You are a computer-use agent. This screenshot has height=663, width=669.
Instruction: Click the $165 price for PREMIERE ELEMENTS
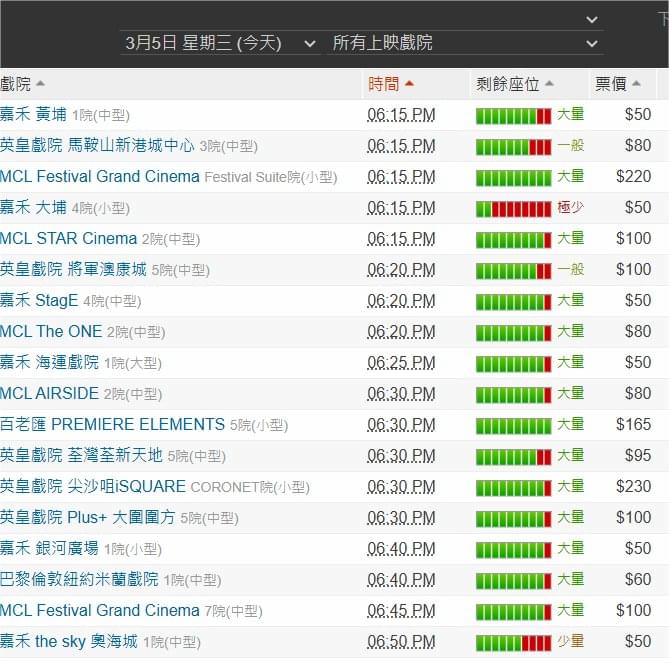coord(633,424)
